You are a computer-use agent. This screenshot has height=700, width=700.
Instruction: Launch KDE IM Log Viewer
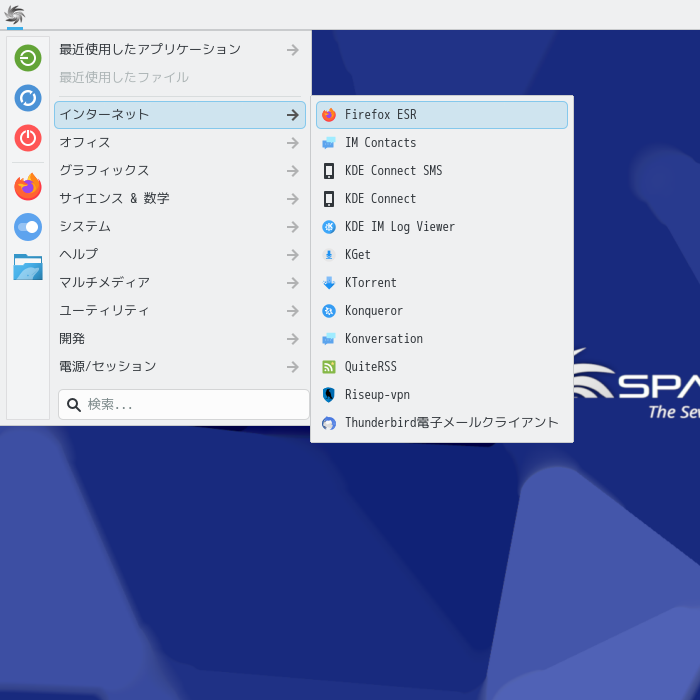[x=442, y=227]
